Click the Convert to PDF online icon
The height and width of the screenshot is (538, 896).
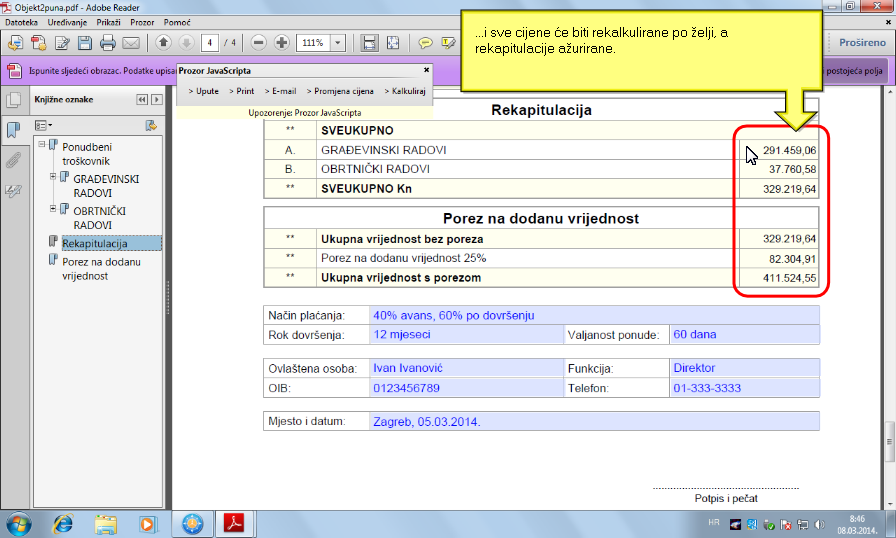point(15,43)
